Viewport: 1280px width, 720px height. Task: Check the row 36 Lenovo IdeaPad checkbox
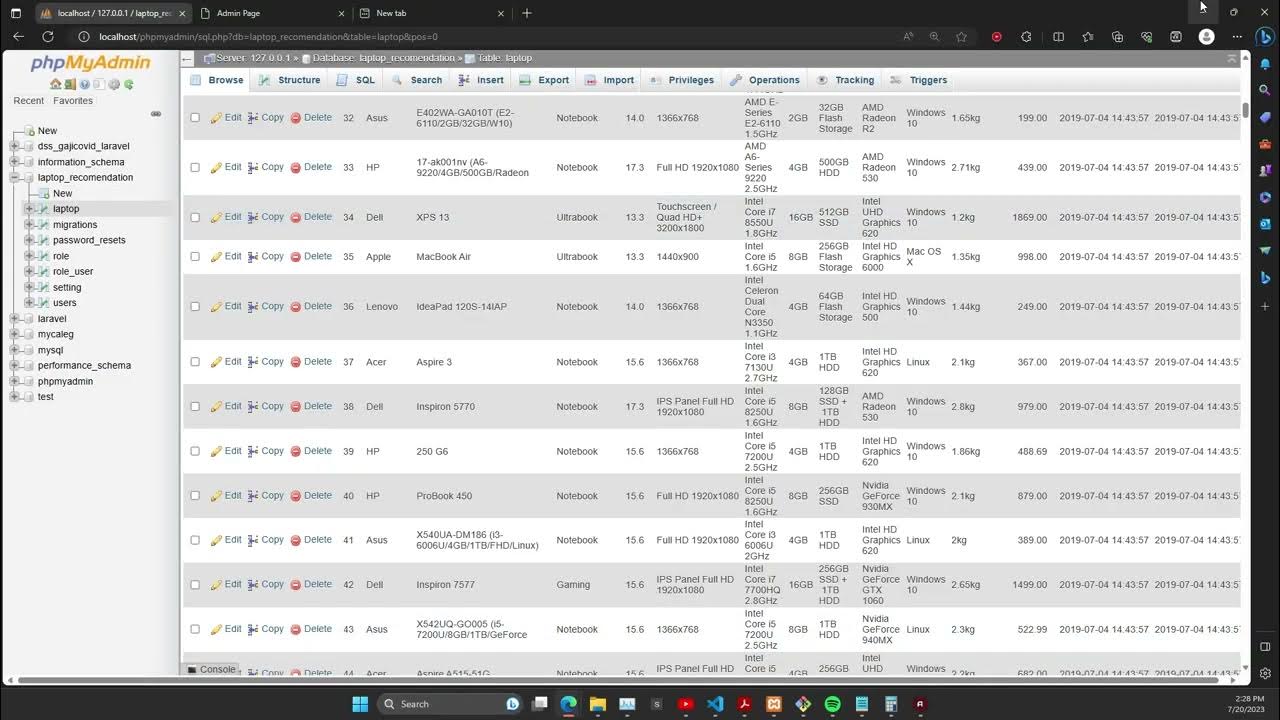[195, 307]
